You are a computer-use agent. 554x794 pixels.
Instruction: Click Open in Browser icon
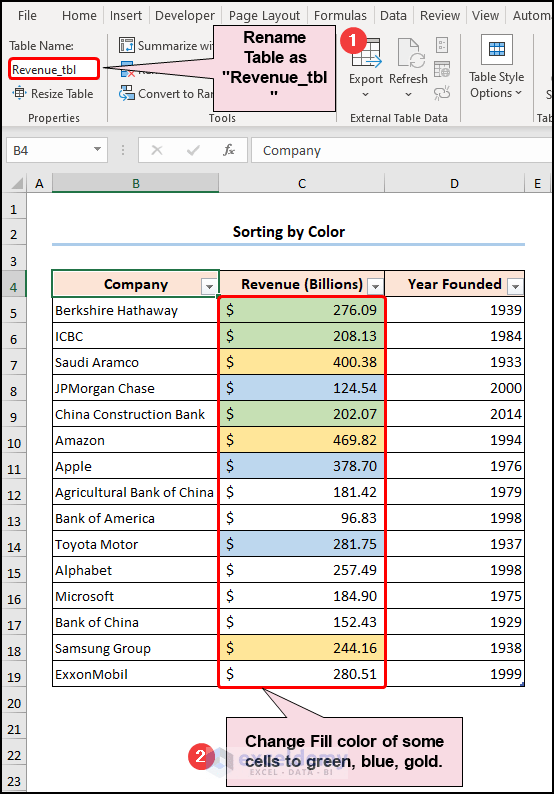coord(442,69)
